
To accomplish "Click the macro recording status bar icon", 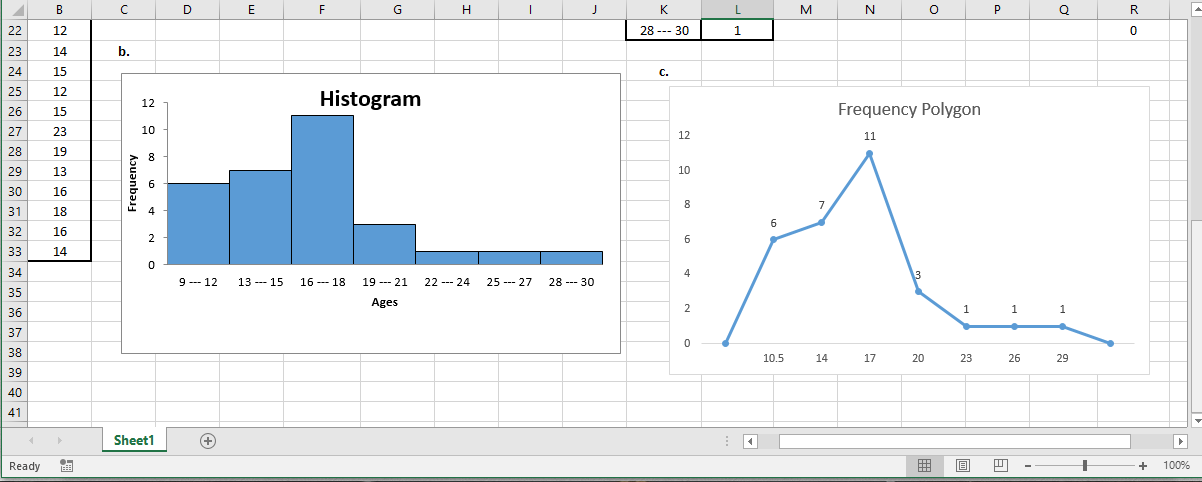I will [x=67, y=466].
